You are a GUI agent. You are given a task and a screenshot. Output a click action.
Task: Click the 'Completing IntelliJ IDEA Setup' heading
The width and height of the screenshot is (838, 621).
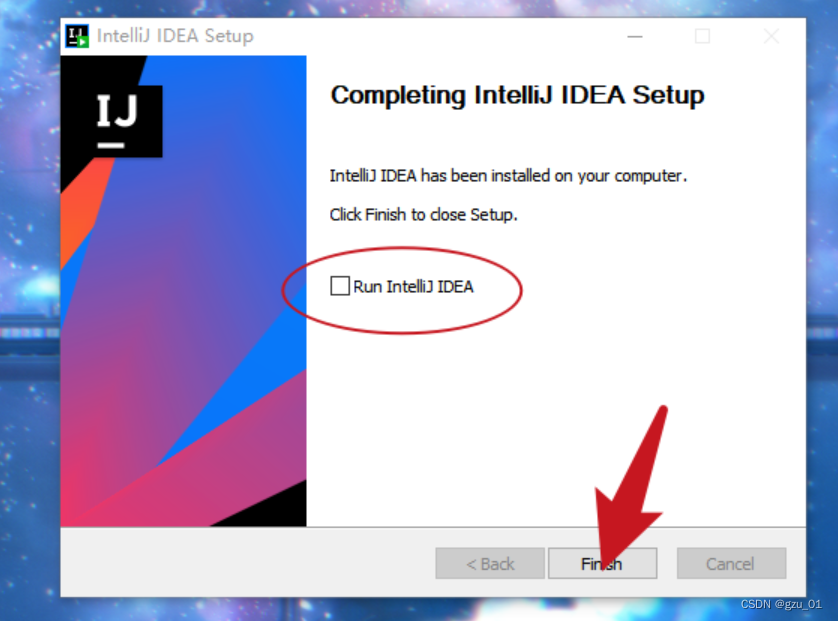click(517, 95)
